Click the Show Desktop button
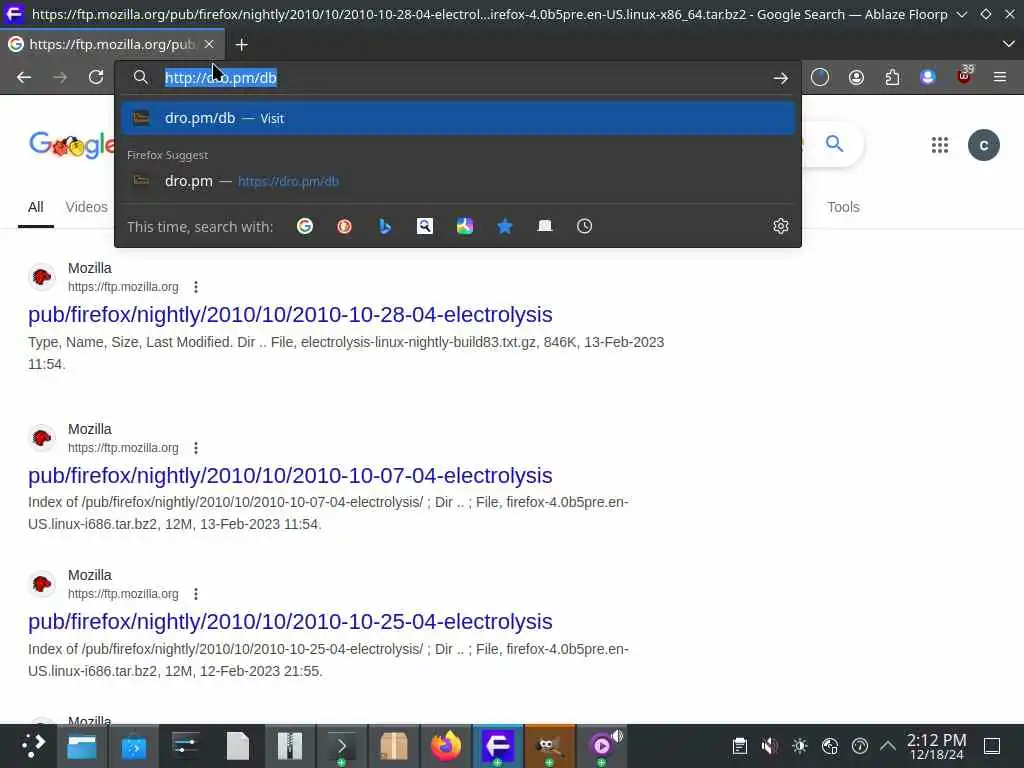Screen dimensions: 1024x768 click(992, 746)
